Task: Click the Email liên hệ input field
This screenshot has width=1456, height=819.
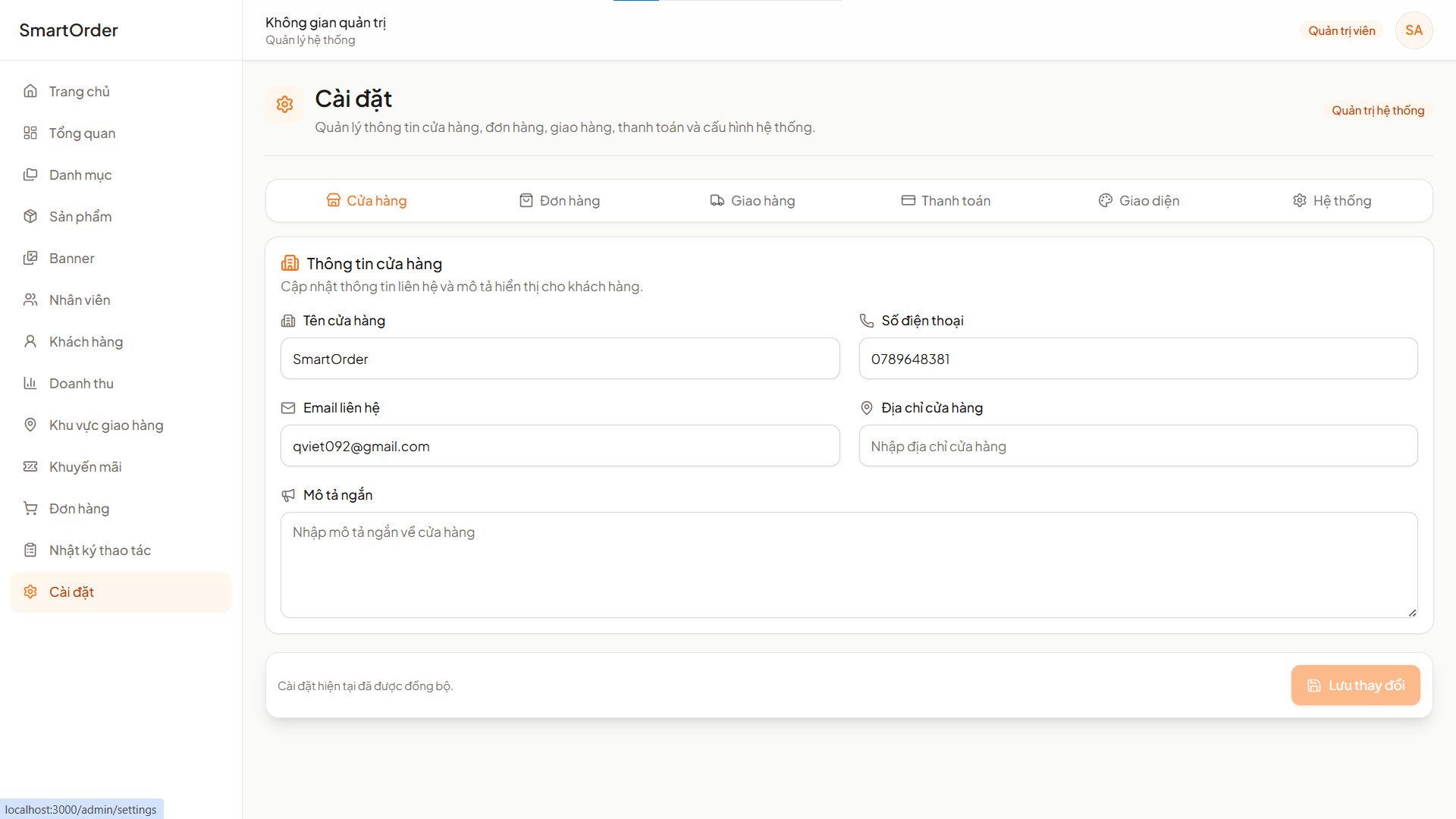Action: (560, 446)
